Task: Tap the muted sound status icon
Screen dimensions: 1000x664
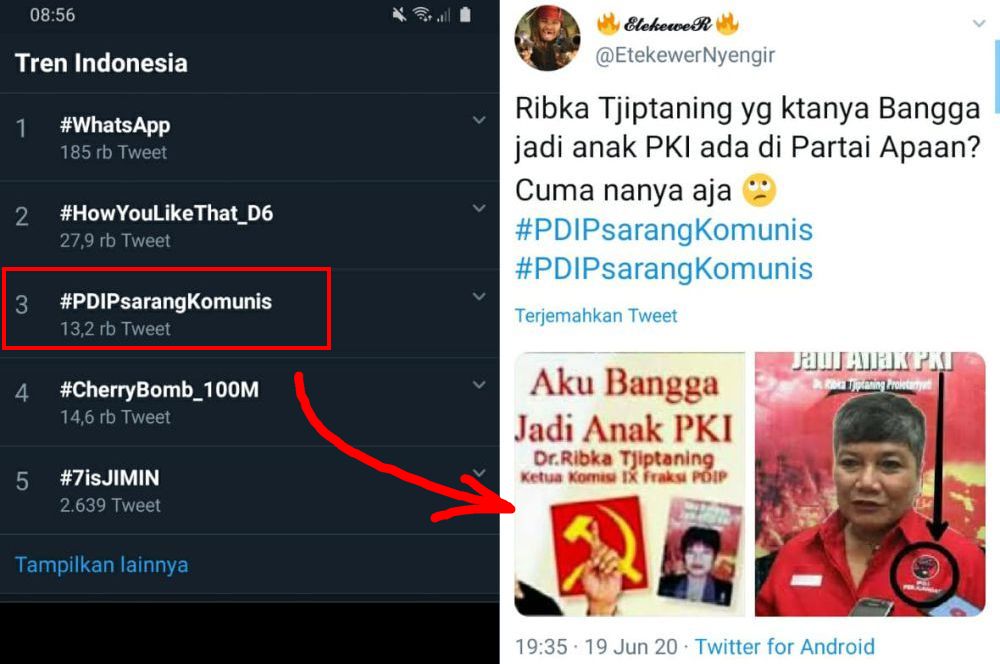Action: [400, 15]
